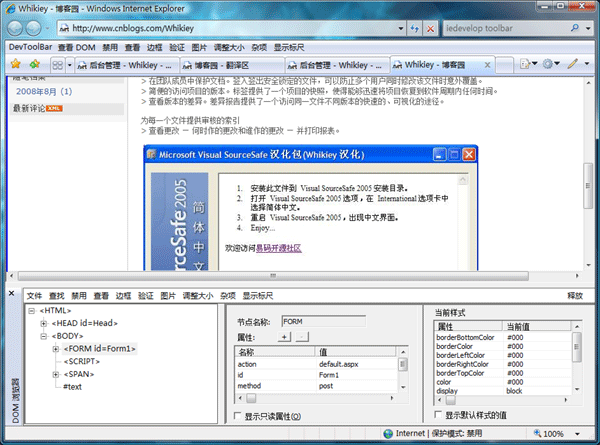Click the 名称 column header in attributes
The height and width of the screenshot is (445, 600).
(x=274, y=352)
